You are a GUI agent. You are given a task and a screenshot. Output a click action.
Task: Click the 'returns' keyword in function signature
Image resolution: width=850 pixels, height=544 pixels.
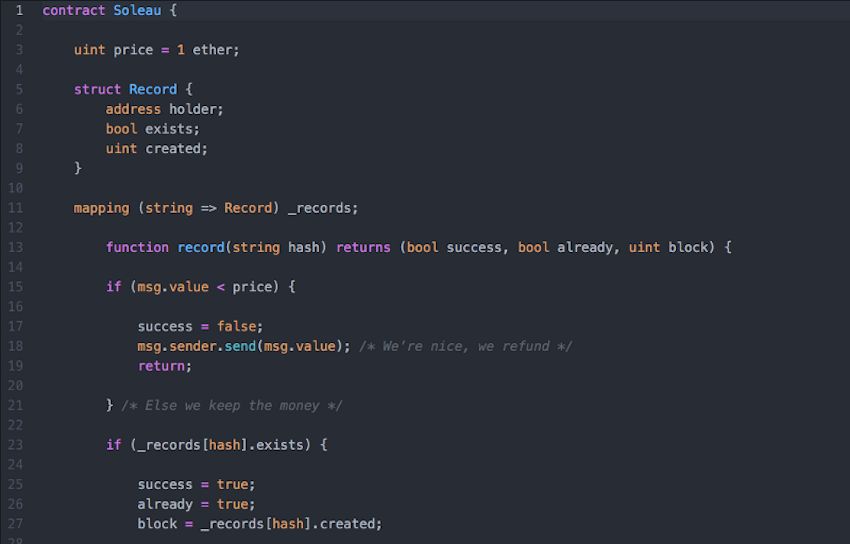[363, 247]
